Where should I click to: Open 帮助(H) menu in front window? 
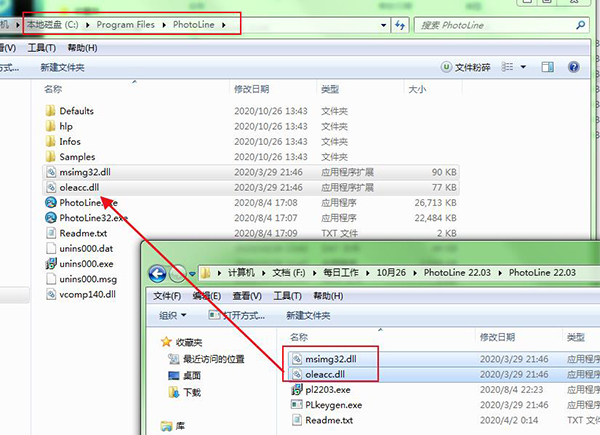tap(328, 296)
